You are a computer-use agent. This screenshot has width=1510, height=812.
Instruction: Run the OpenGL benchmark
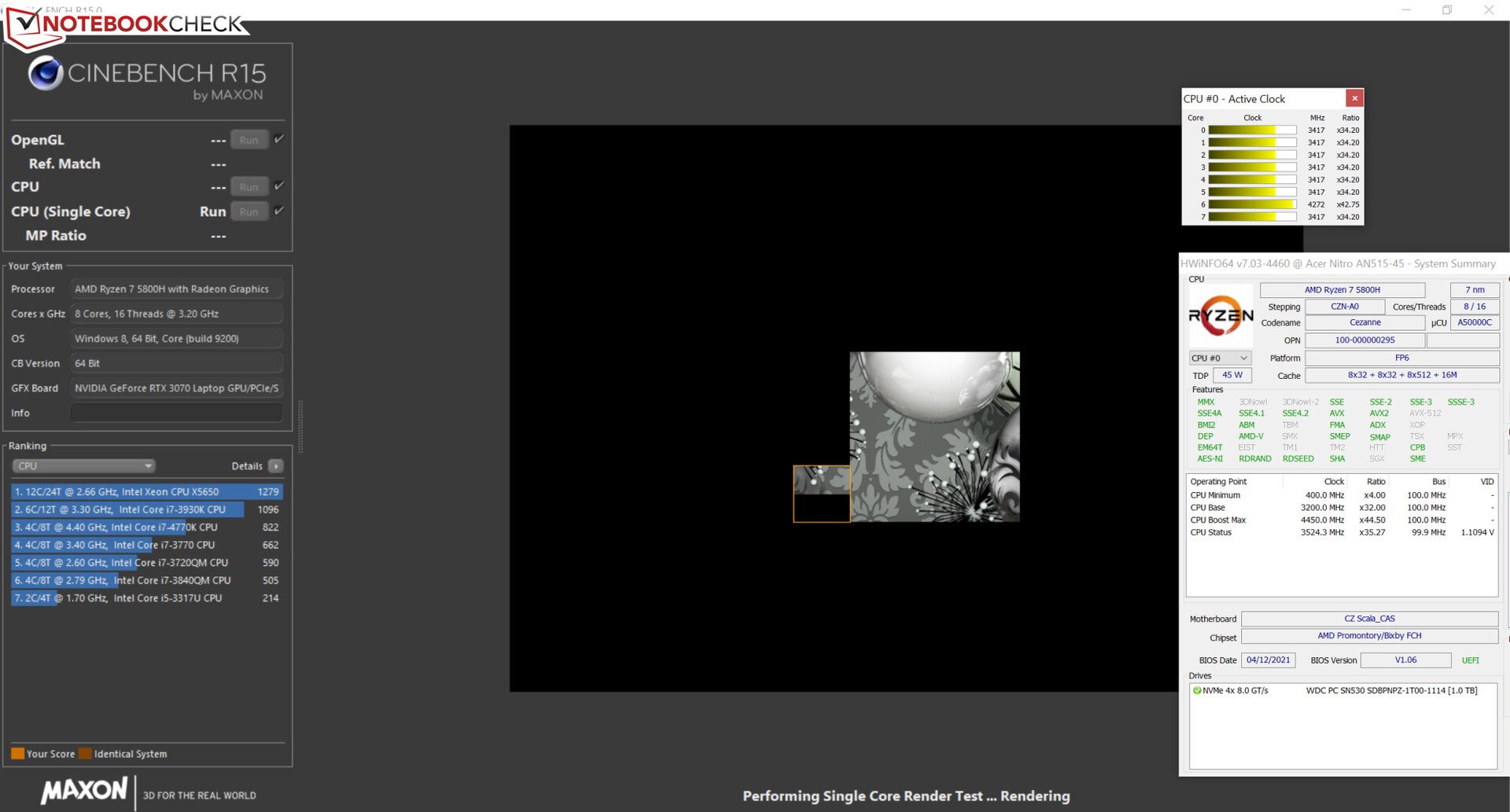tap(249, 140)
